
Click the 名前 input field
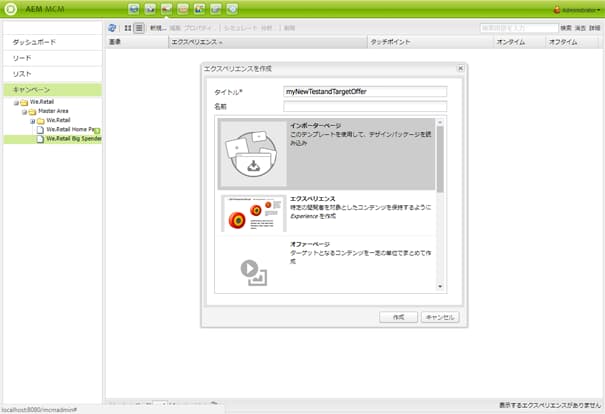[365, 106]
